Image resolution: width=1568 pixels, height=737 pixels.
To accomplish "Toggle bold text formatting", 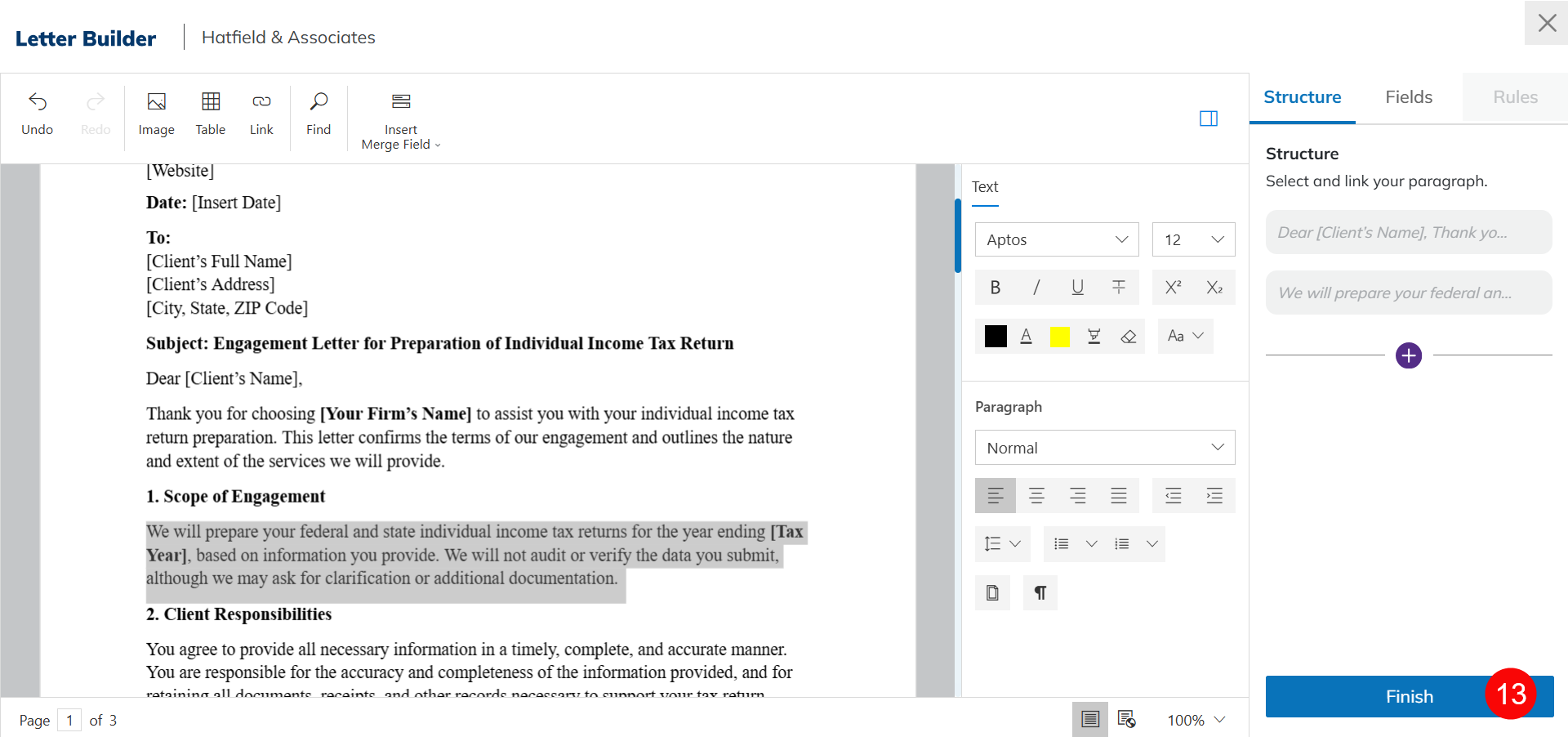I will coord(995,288).
